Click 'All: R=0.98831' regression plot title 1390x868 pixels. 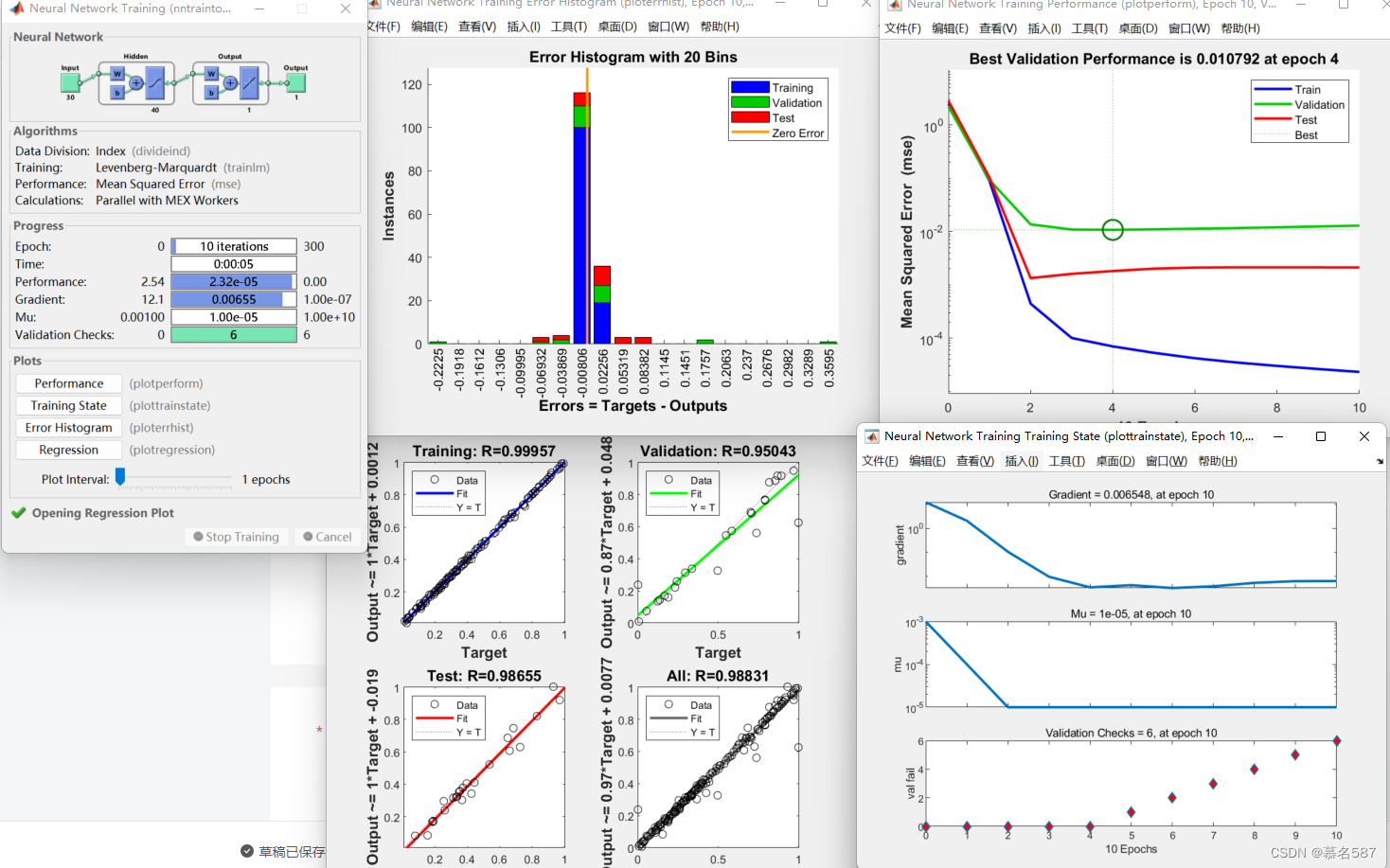coord(718,676)
